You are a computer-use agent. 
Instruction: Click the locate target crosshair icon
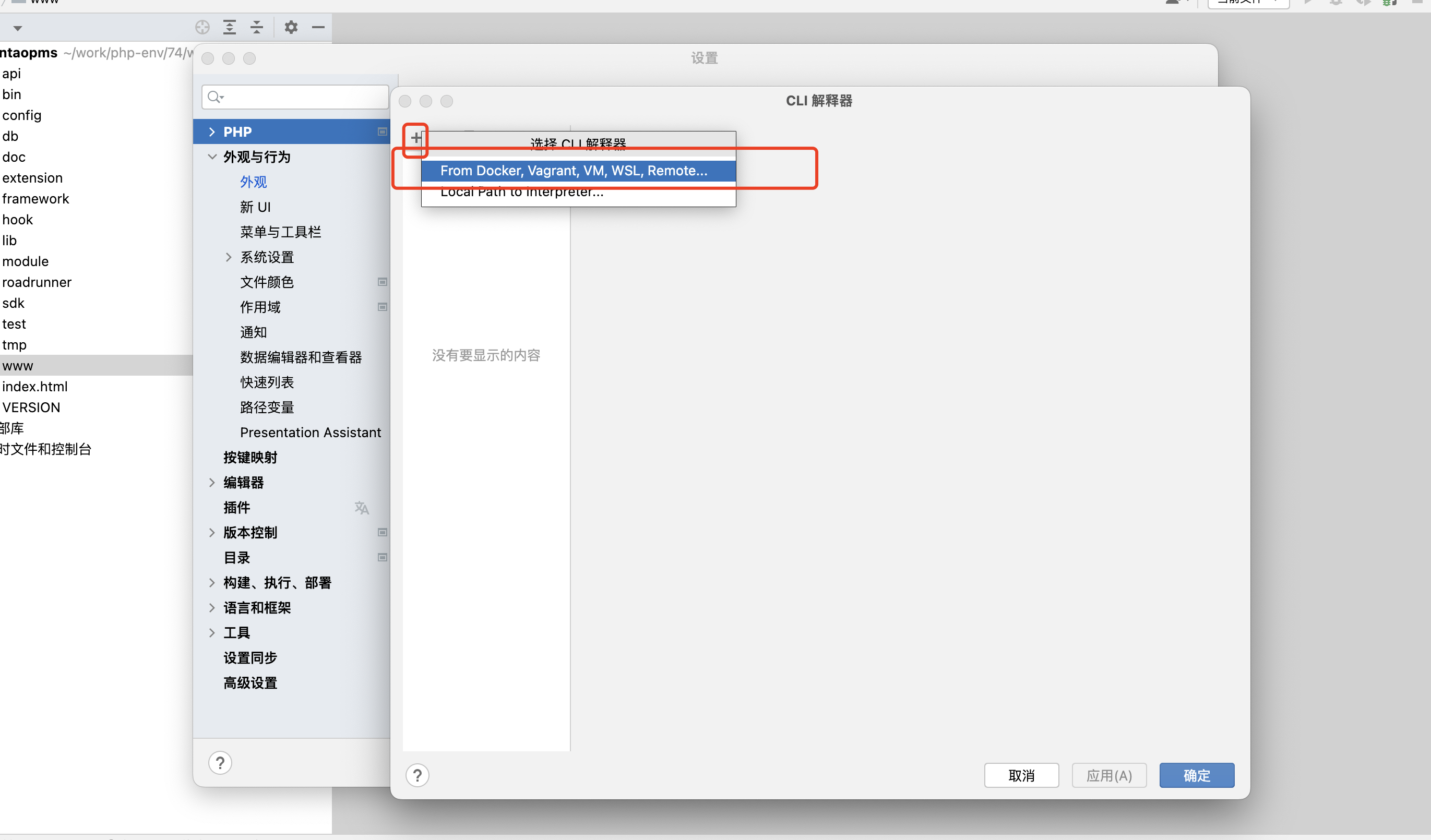point(202,27)
